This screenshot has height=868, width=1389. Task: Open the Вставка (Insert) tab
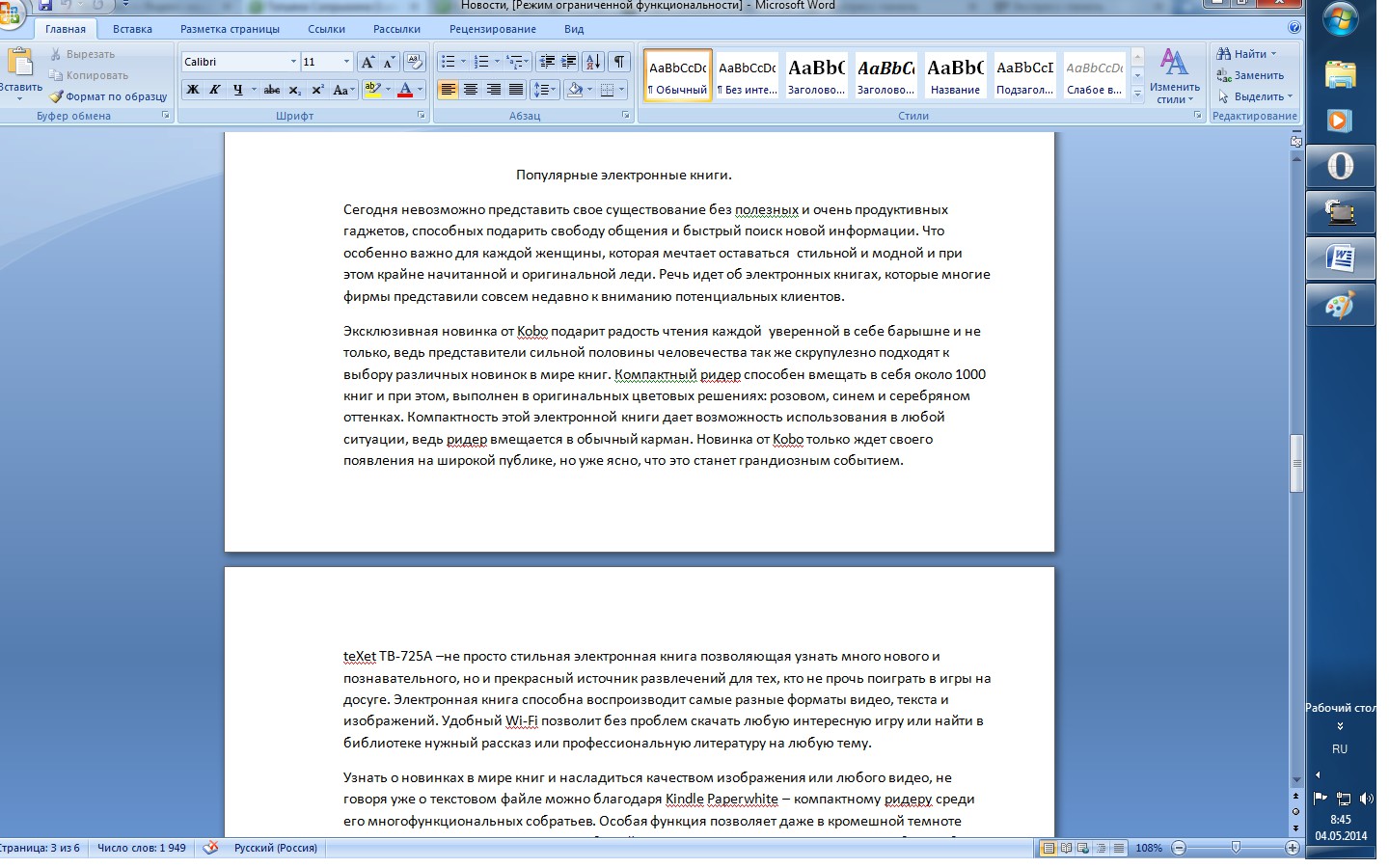[132, 29]
